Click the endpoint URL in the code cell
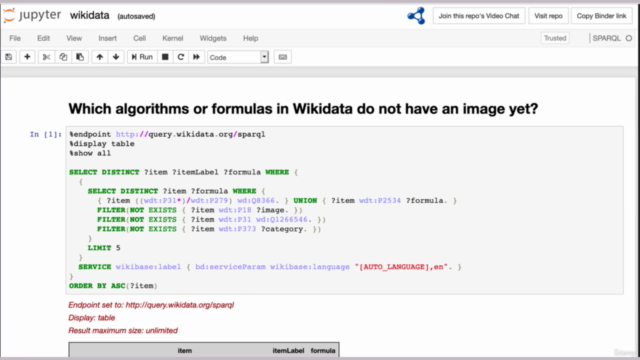The height and width of the screenshot is (360, 640). point(191,134)
